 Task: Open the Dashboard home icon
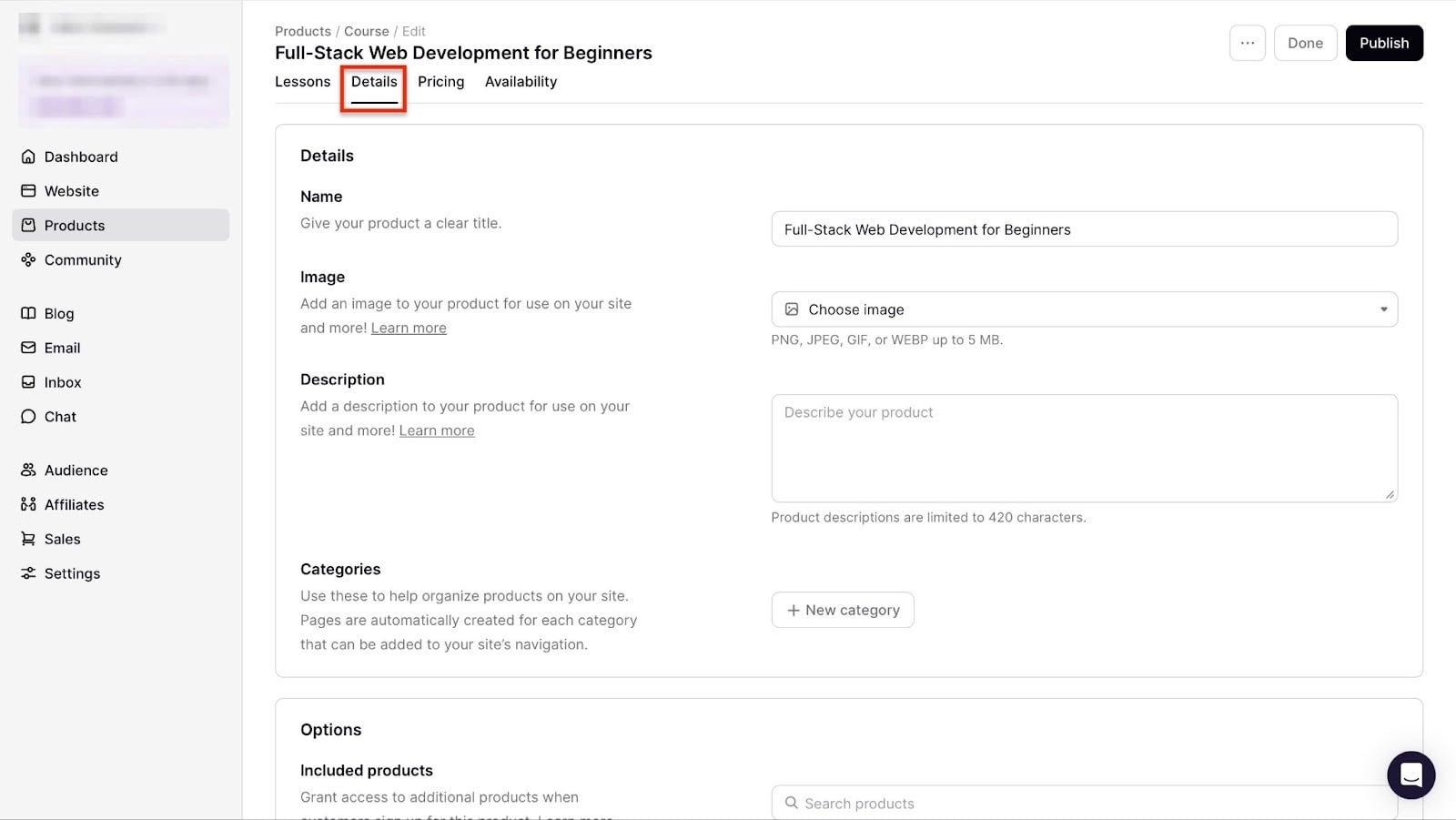point(28,157)
